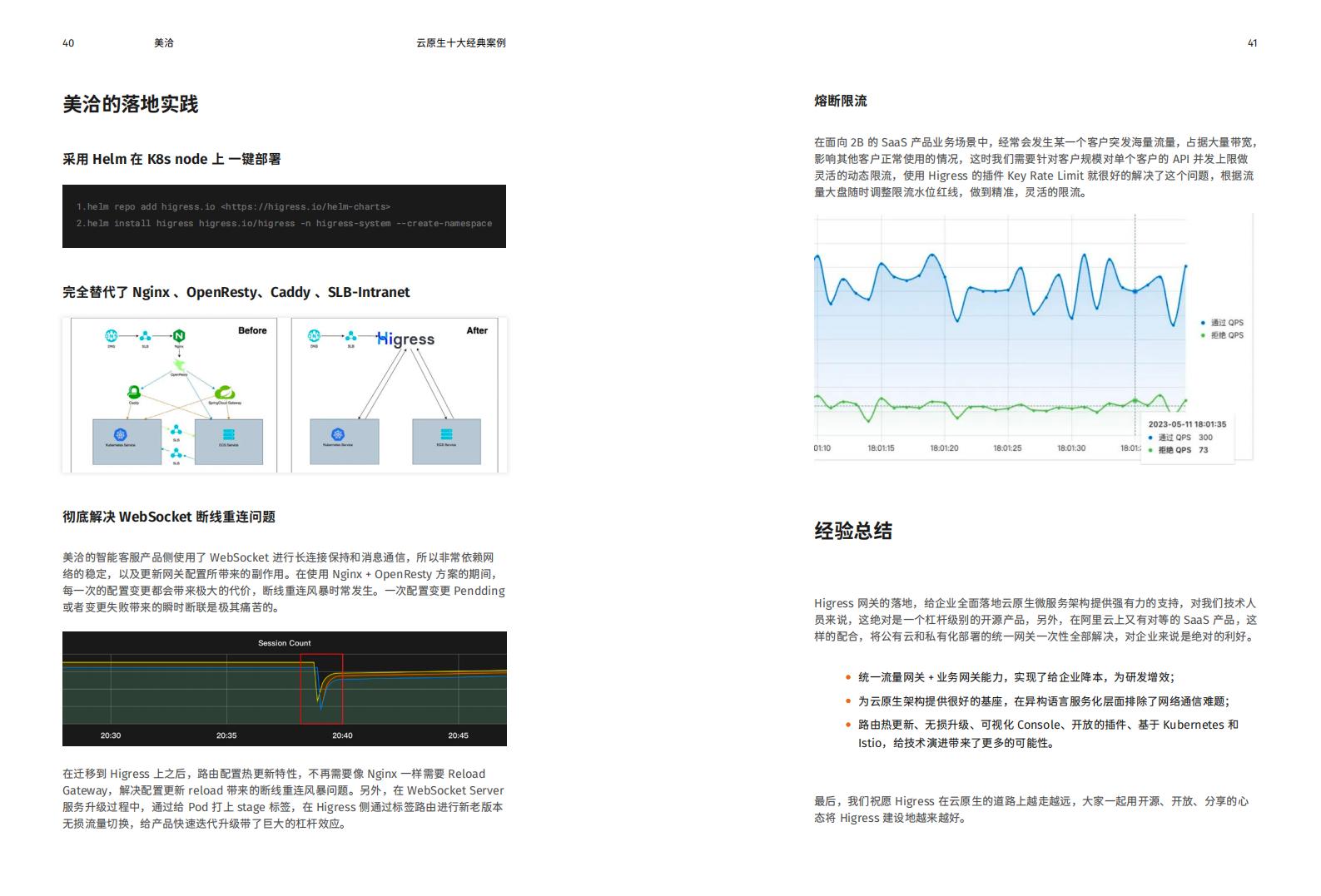Viewport: 1321px width, 896px height.
Task: Select the OpenResty bird icon
Action: (179, 365)
